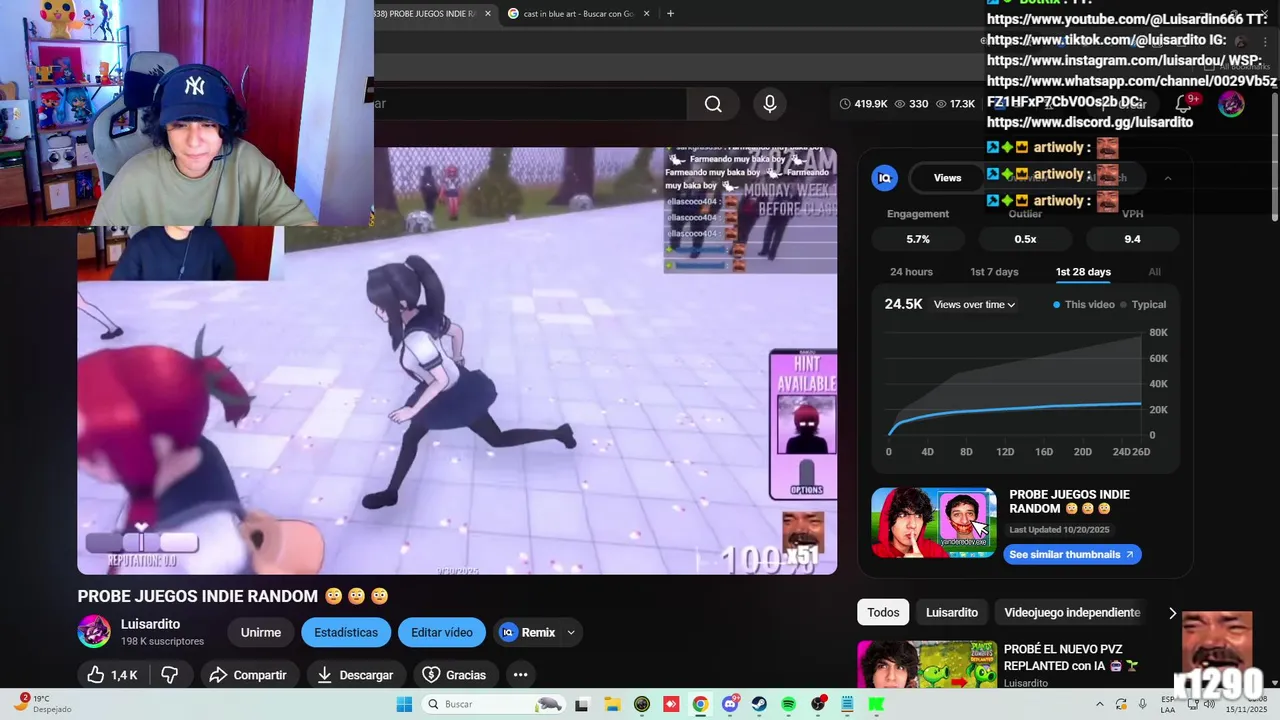Image resolution: width=1280 pixels, height=720 pixels.
Task: Click the YouTube search magnifier button
Action: point(713,104)
